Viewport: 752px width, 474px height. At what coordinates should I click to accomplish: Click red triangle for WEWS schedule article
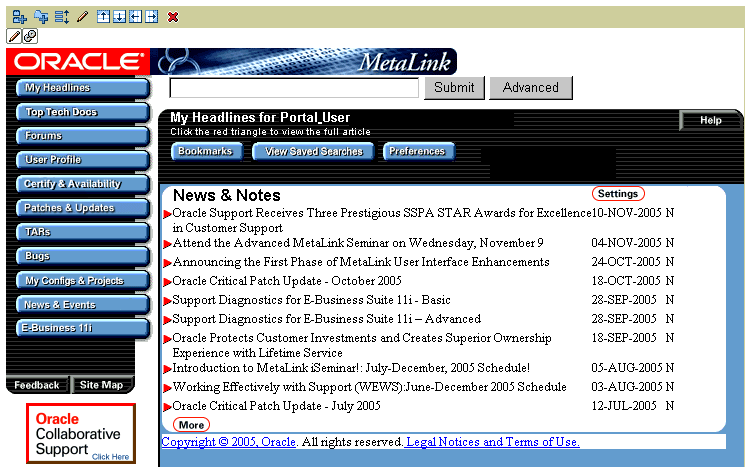pos(167,388)
